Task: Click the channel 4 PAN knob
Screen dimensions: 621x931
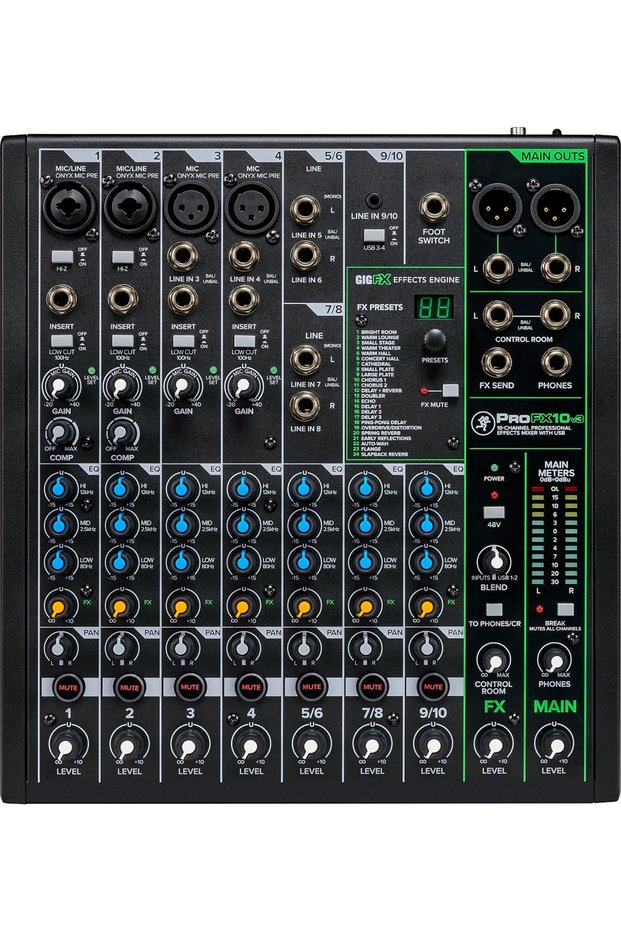Action: tap(242, 647)
